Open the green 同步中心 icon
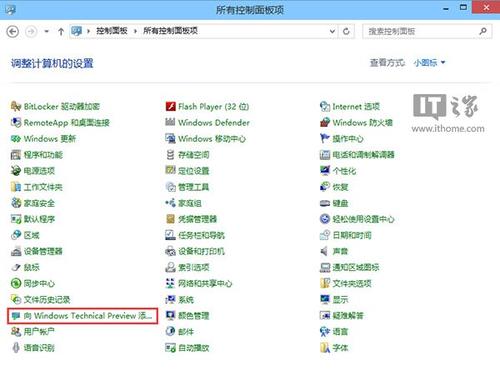 [16, 283]
